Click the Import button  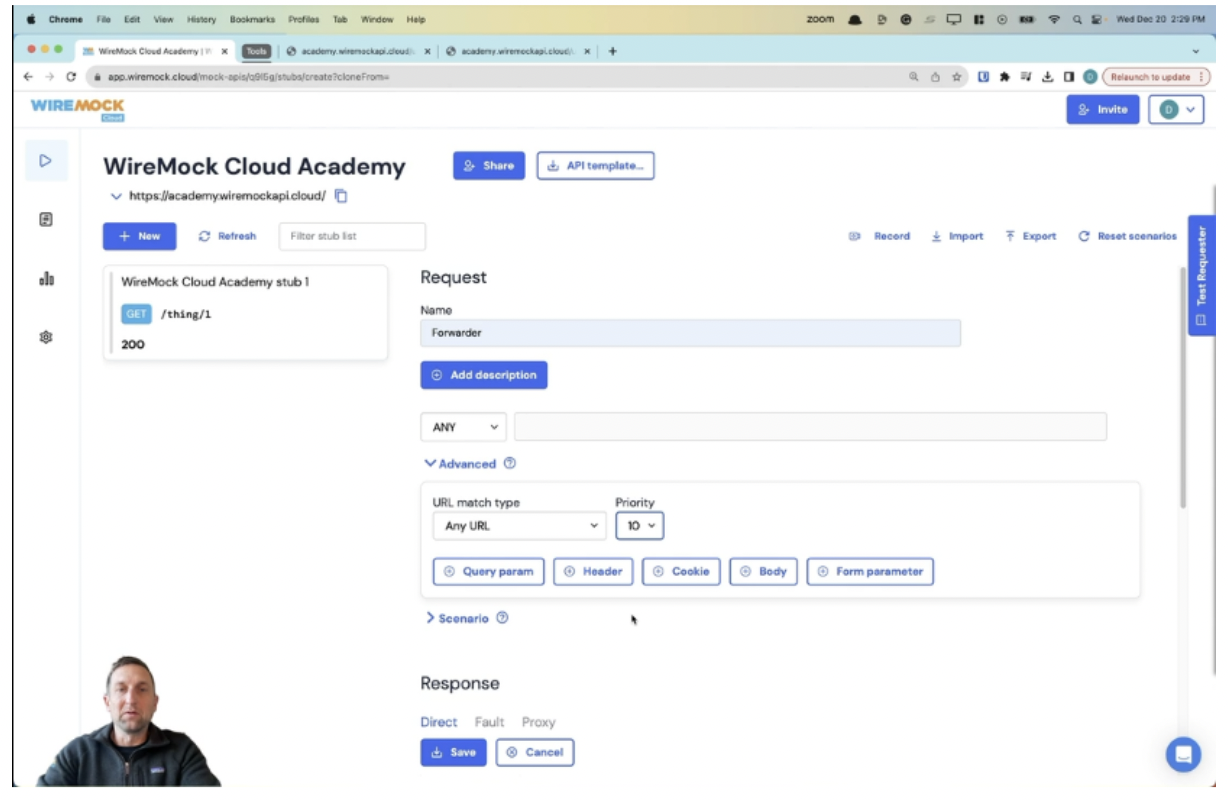tap(957, 236)
